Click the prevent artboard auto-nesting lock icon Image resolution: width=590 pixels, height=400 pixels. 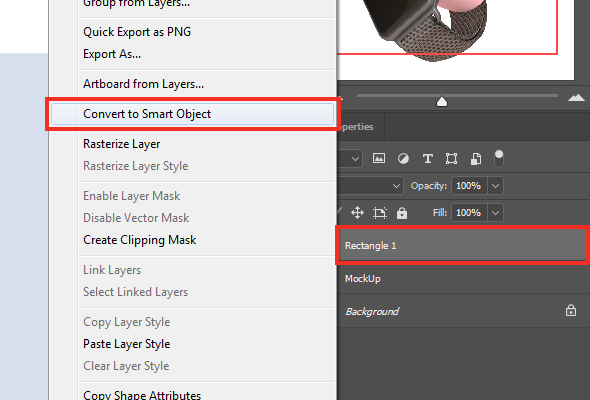tap(380, 213)
